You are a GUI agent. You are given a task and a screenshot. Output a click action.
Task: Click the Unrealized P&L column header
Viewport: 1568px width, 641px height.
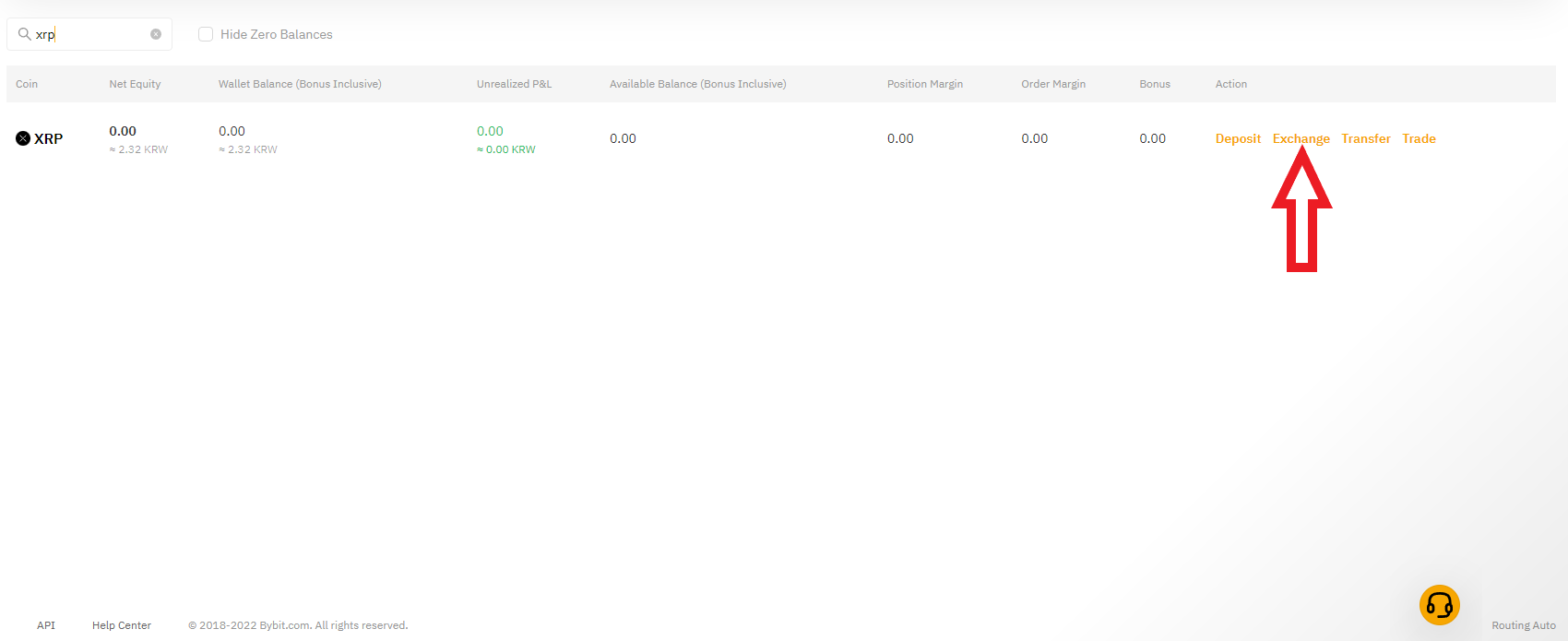click(514, 84)
